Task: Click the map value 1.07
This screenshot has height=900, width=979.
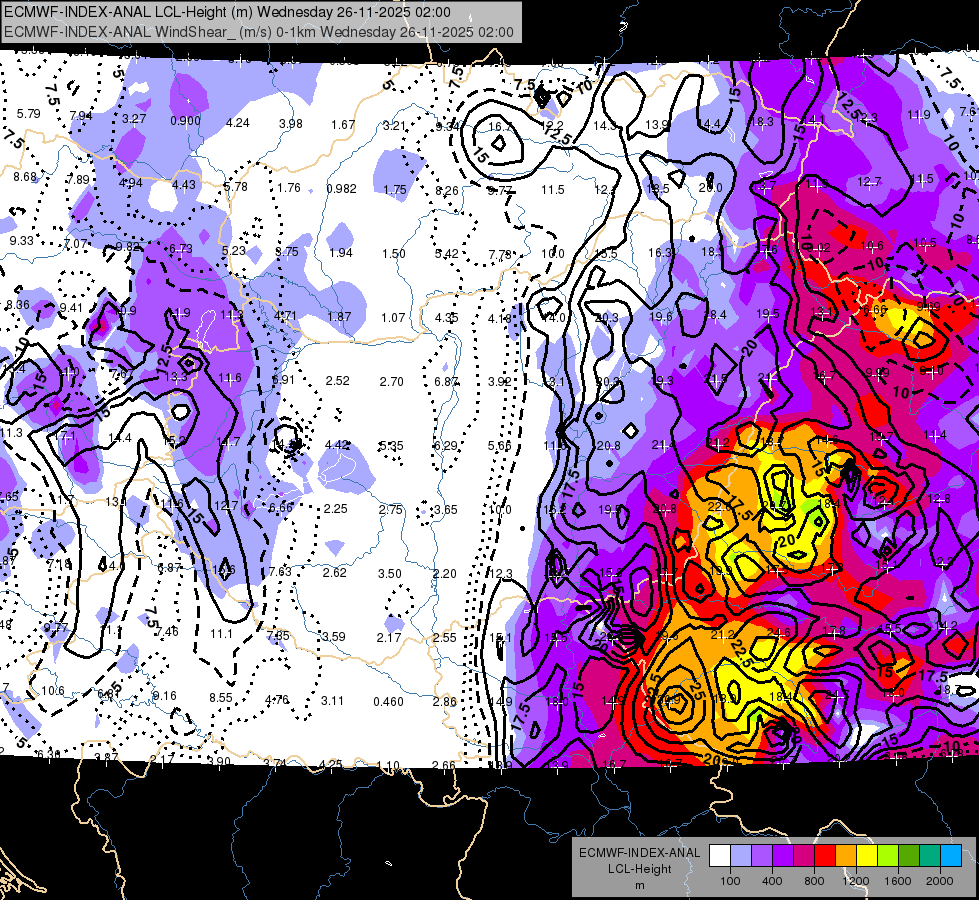Action: click(393, 317)
